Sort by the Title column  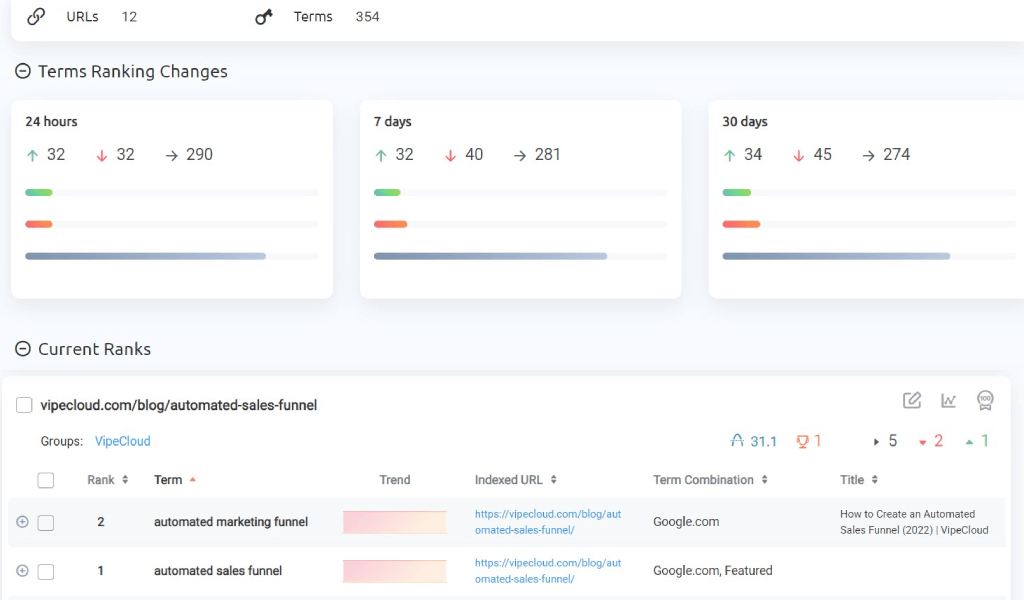click(859, 480)
